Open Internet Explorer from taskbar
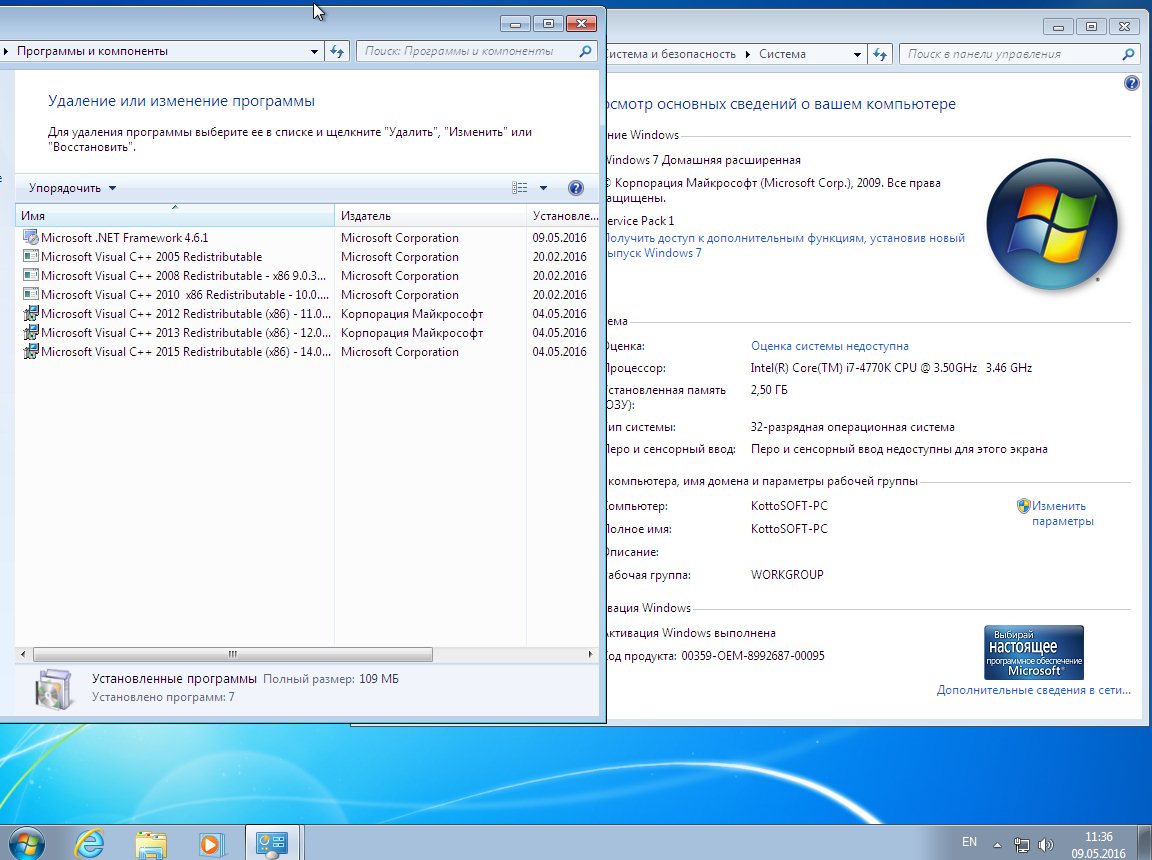The width and height of the screenshot is (1152, 860). [x=90, y=843]
